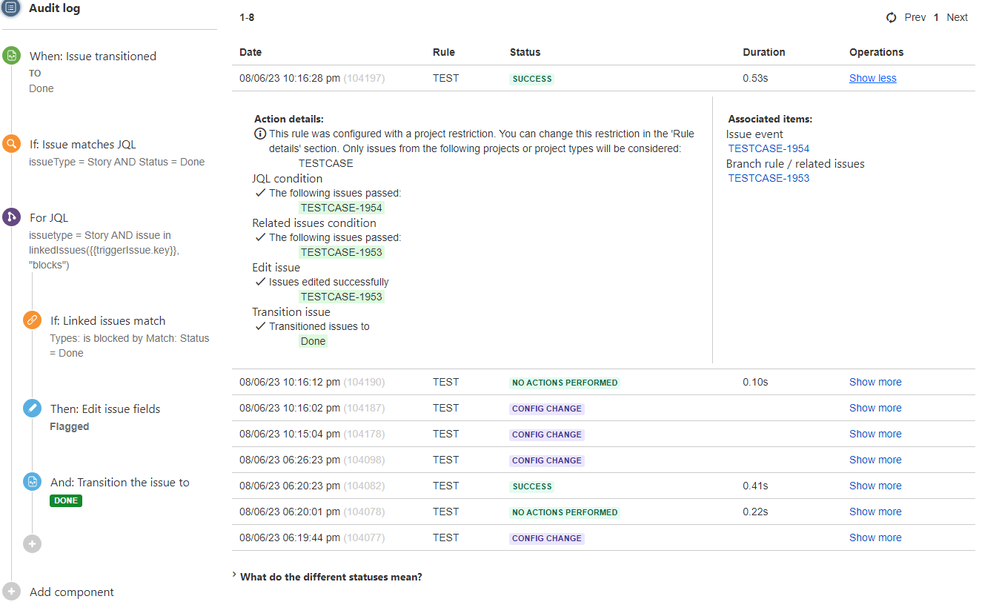Show more for 10:16:02 pm entry
999x614 pixels.
[x=875, y=408]
